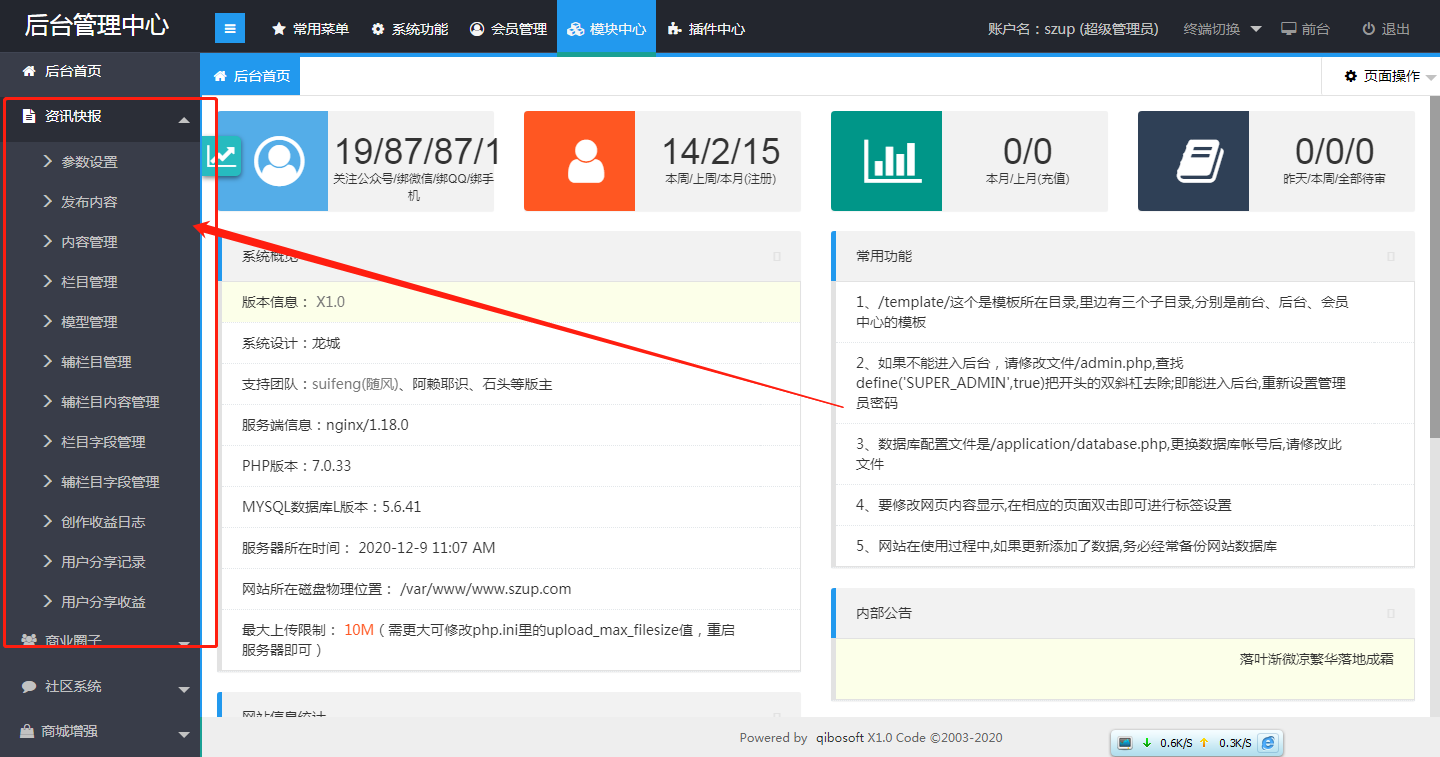Open the 页面操作 dropdown menu

(1382, 76)
